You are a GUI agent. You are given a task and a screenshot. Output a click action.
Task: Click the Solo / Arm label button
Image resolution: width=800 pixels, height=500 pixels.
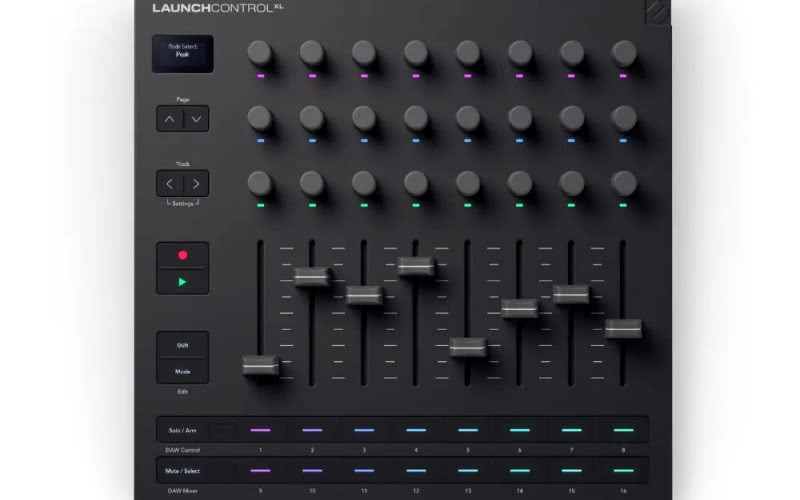tap(183, 430)
